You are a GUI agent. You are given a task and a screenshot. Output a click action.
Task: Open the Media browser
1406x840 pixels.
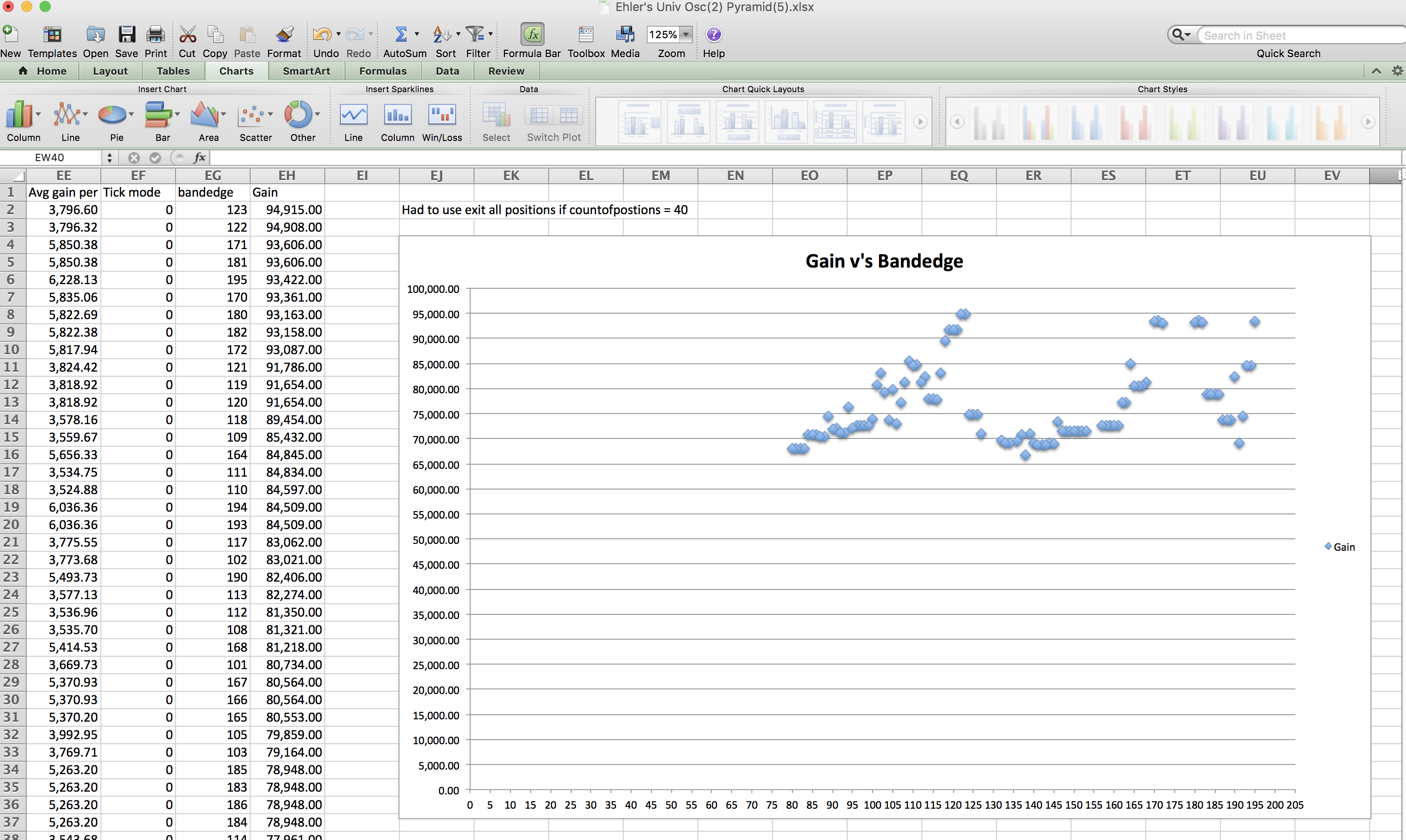tap(625, 35)
